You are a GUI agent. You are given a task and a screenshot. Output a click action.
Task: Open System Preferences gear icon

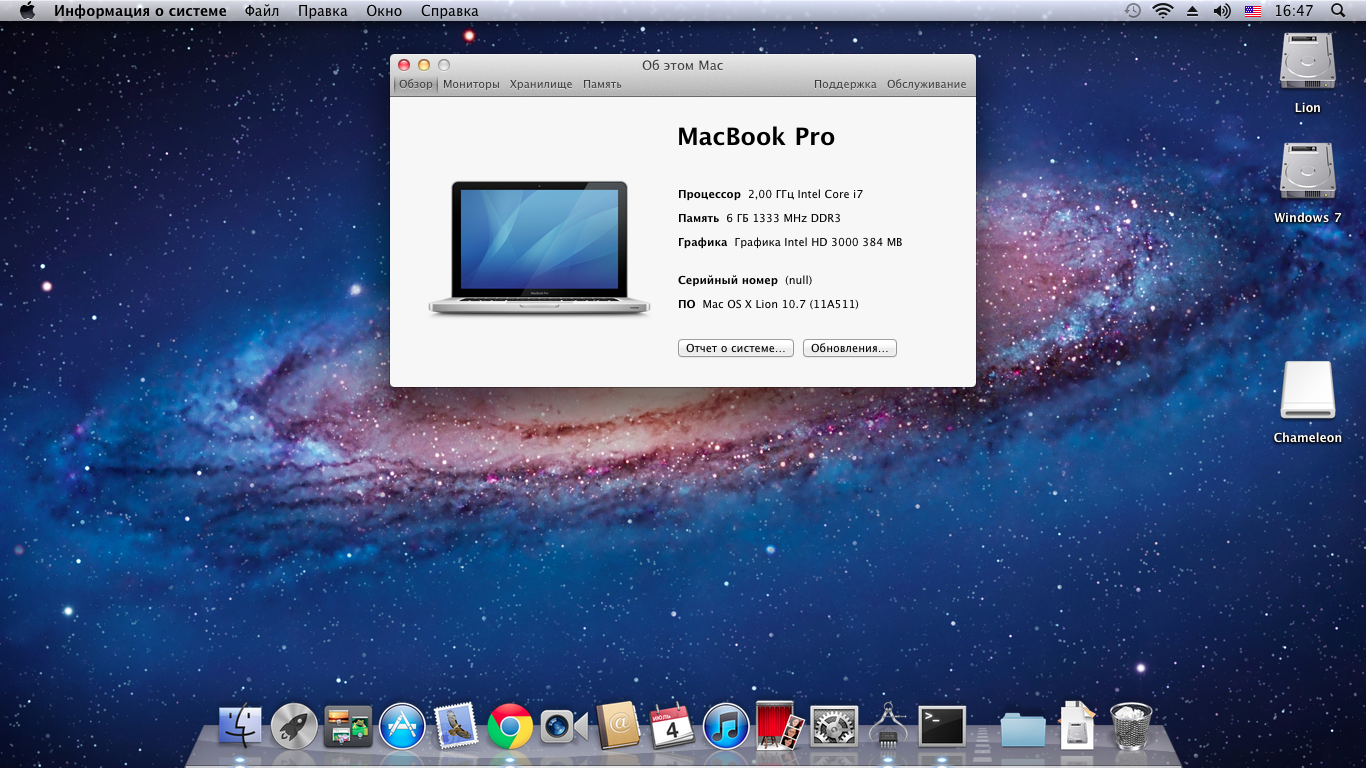pyautogui.click(x=834, y=727)
